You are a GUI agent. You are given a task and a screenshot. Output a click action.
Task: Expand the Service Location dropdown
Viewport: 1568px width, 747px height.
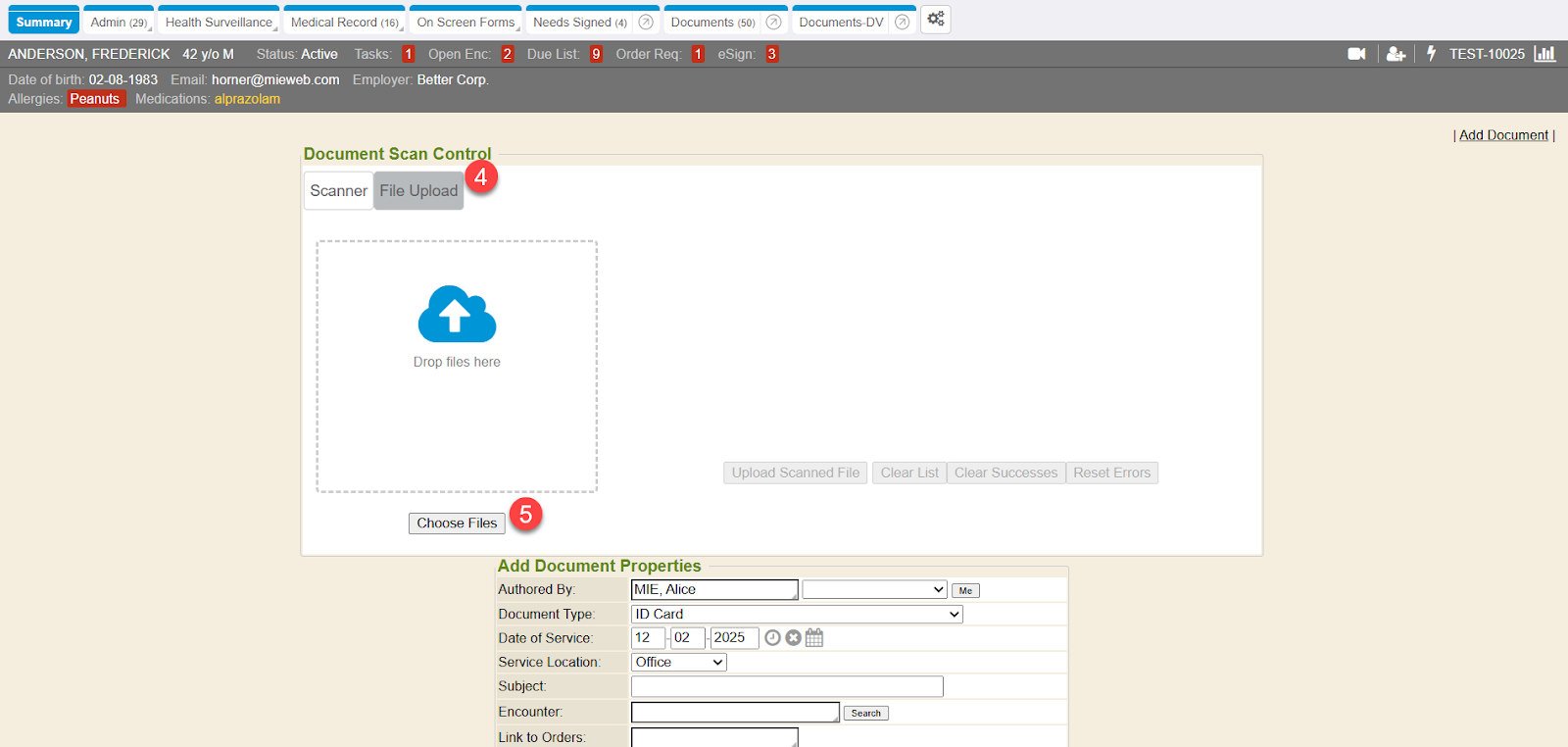678,663
